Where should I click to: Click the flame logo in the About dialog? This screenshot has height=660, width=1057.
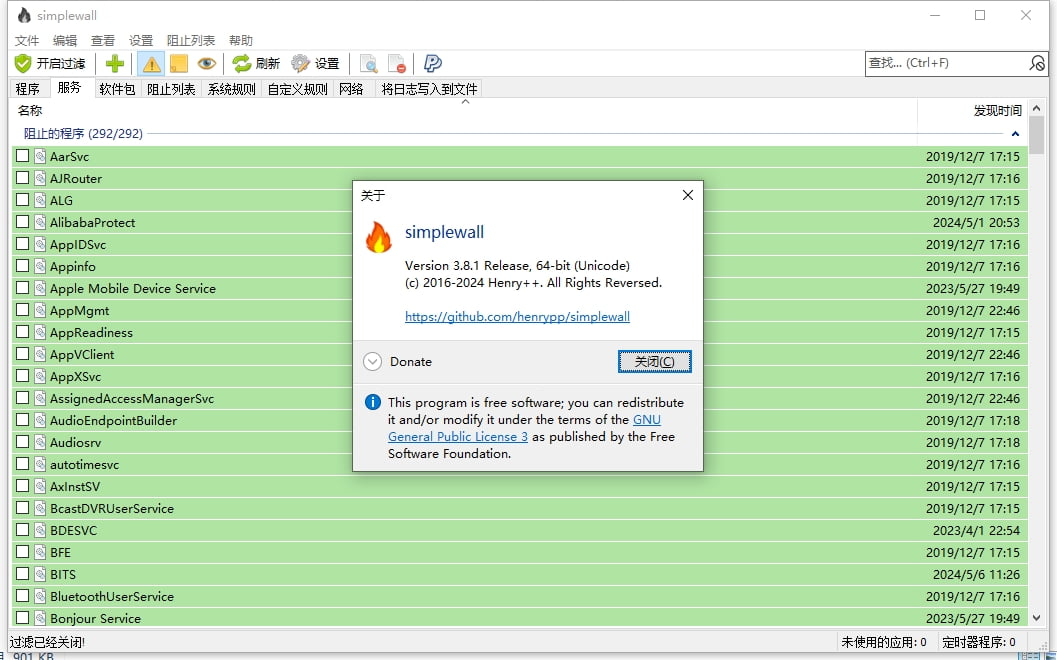tap(378, 237)
